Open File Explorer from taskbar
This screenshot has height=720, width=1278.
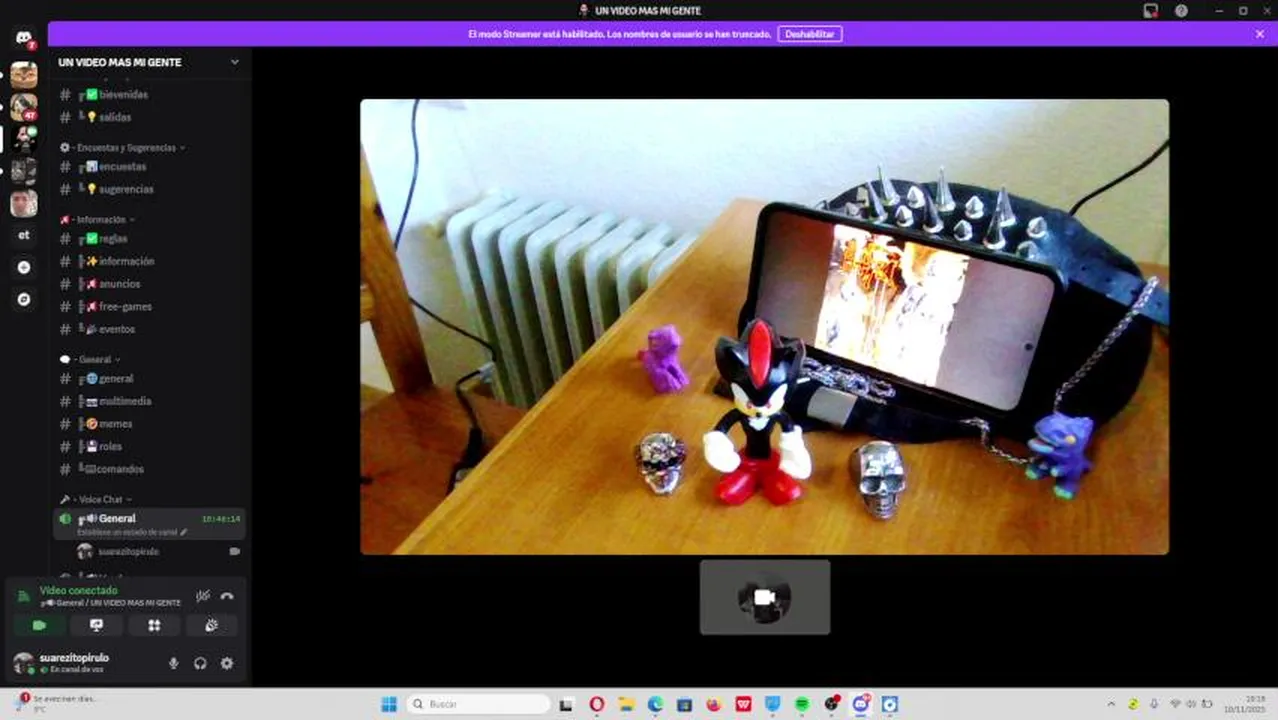626,704
